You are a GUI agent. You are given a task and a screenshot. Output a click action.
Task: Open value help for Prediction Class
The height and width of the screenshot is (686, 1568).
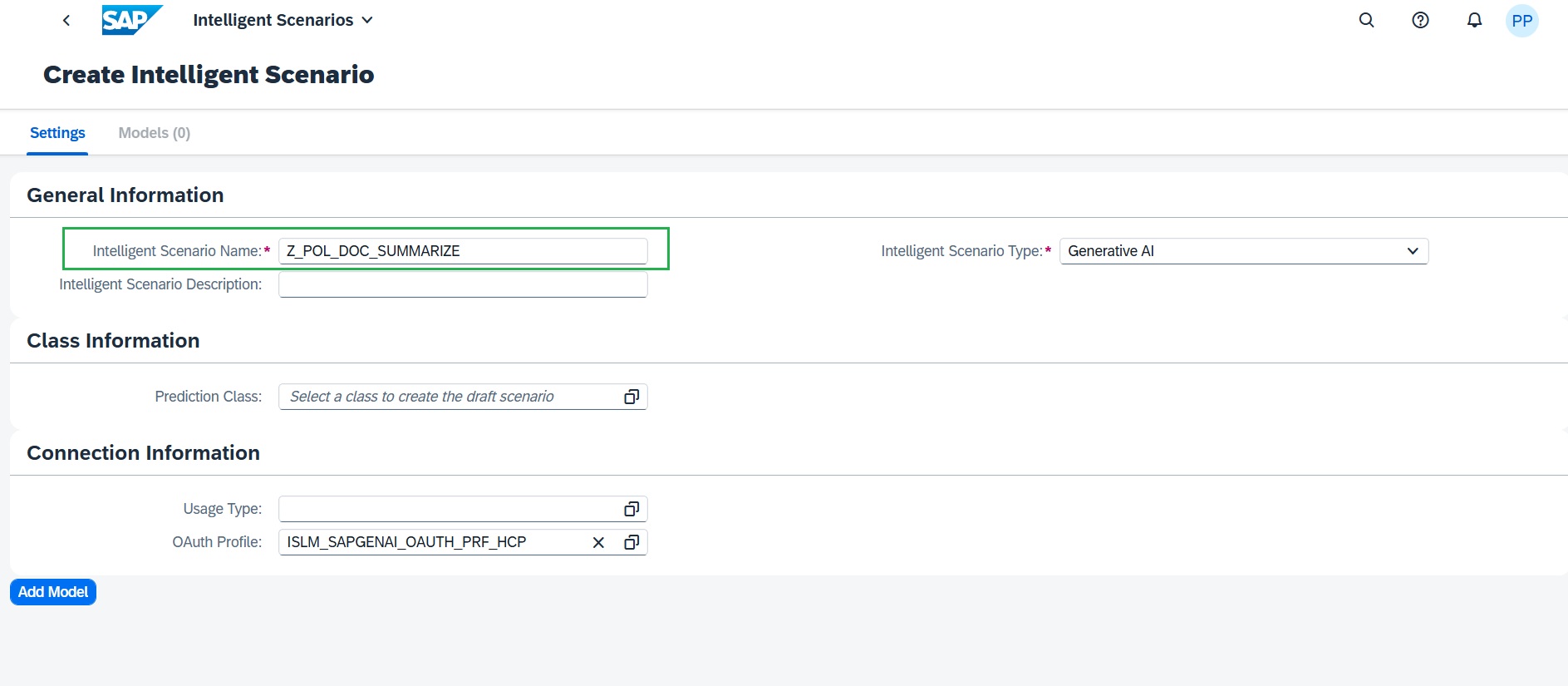click(632, 397)
